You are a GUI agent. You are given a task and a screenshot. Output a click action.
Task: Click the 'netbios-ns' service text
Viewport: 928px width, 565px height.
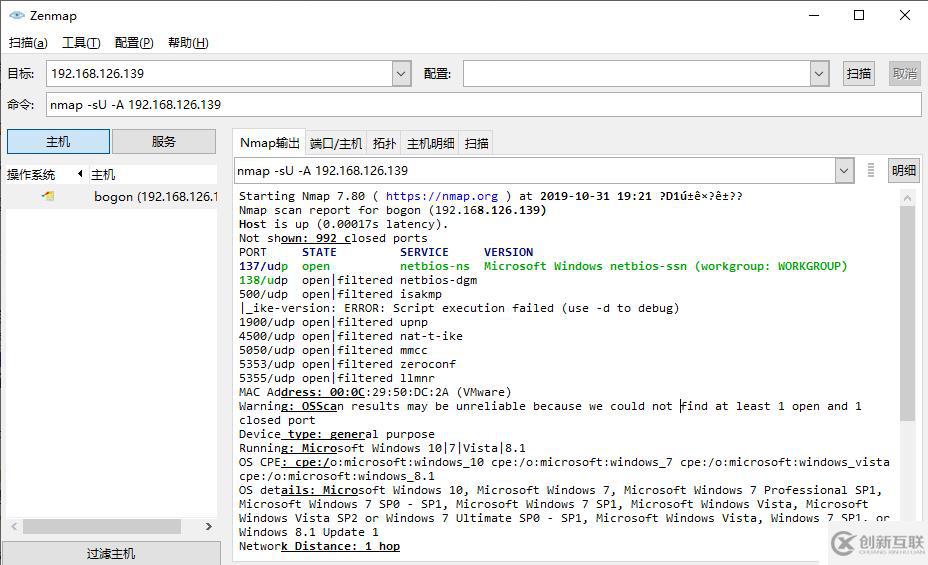point(434,266)
